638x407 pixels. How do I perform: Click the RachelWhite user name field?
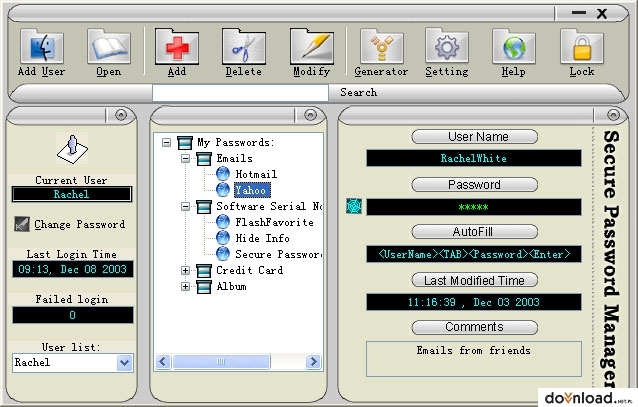[x=474, y=158]
